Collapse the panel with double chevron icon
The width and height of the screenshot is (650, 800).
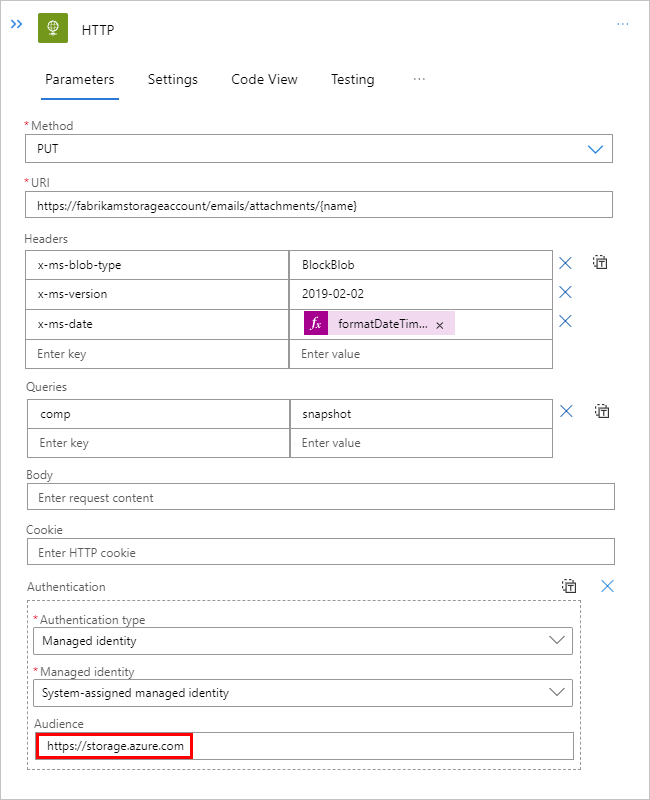[16, 23]
